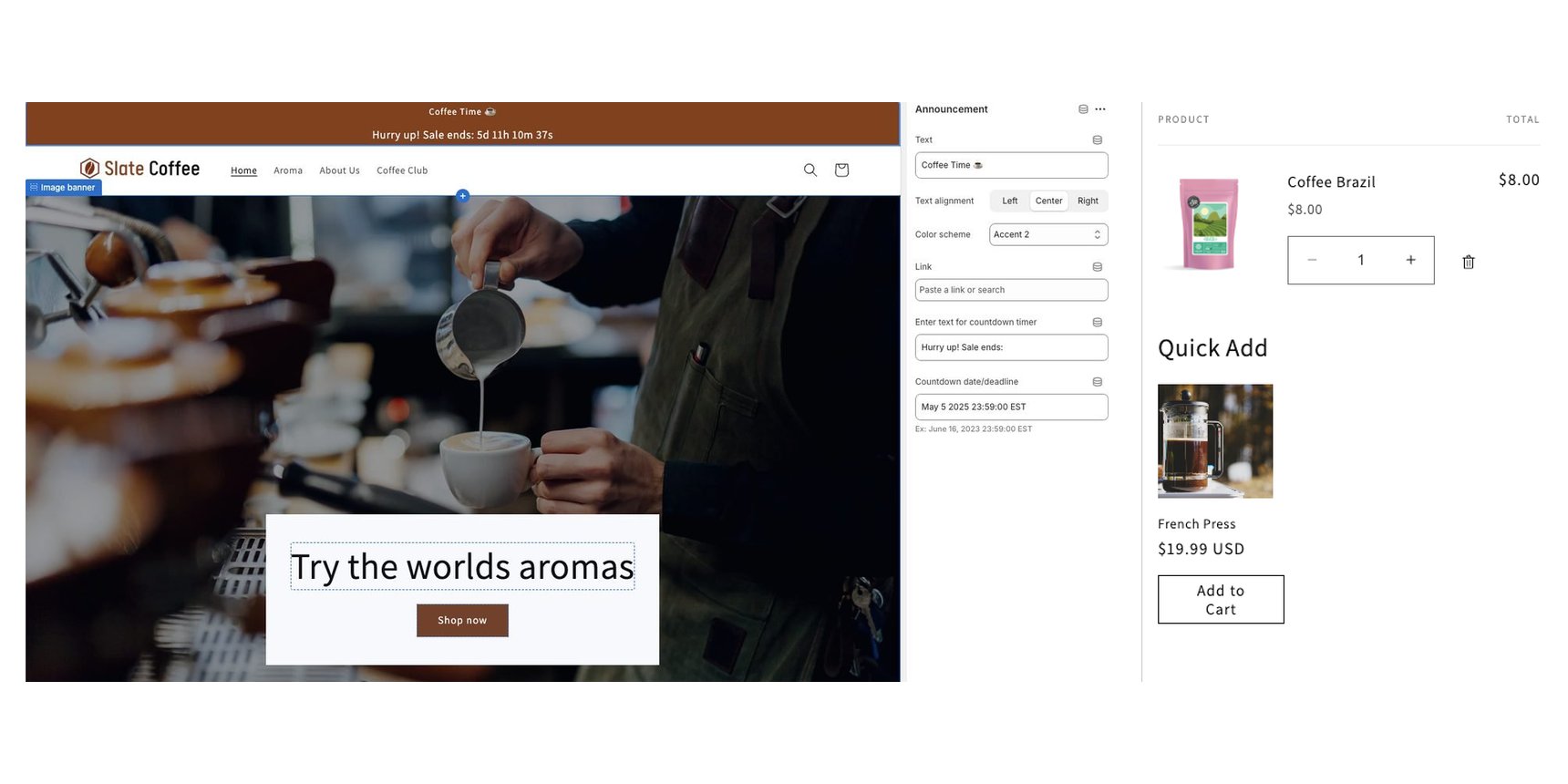This screenshot has width=1568, height=784.
Task: Go to Home in site navigation
Action: 243,170
